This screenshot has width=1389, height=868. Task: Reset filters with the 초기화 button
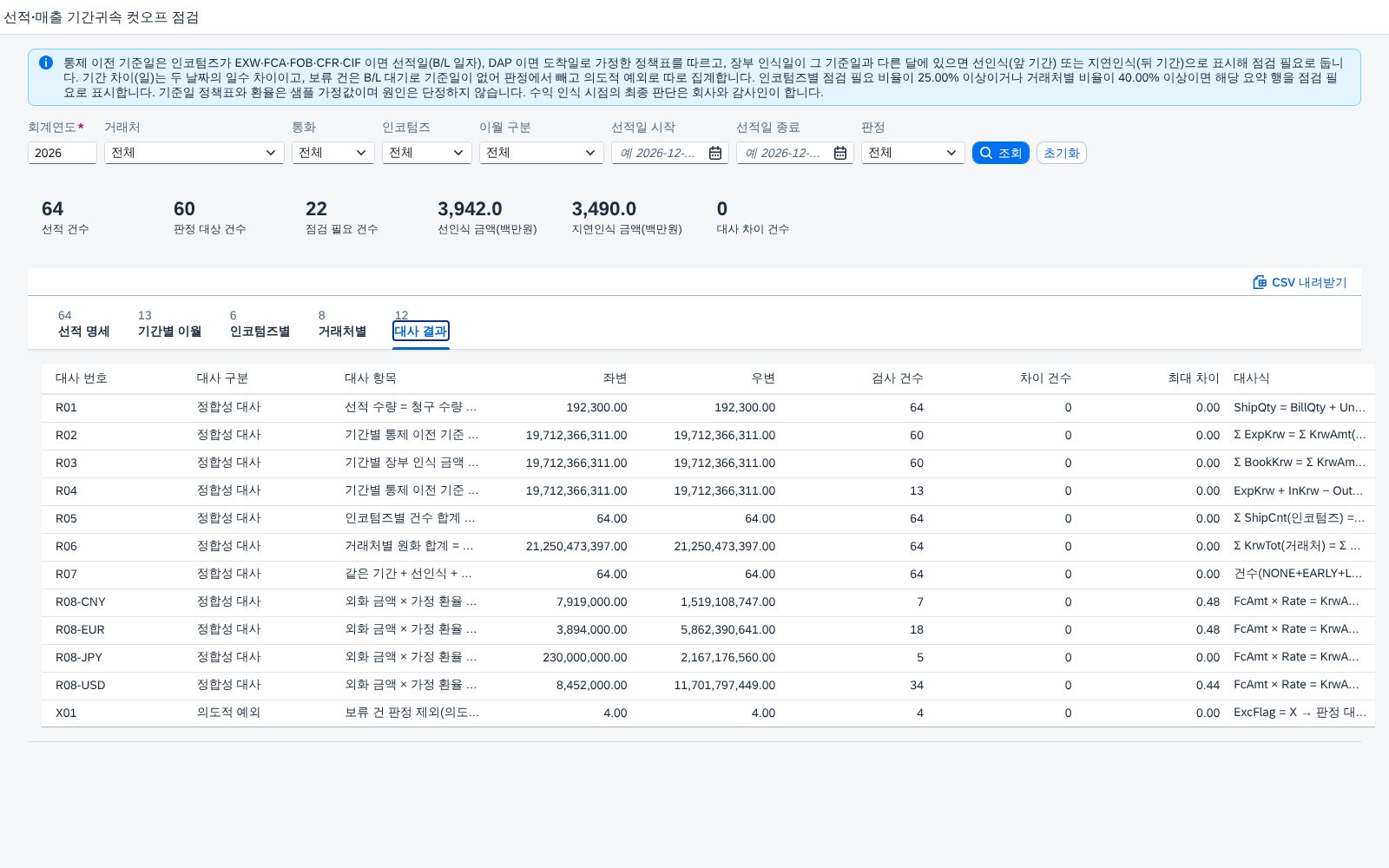pos(1061,153)
